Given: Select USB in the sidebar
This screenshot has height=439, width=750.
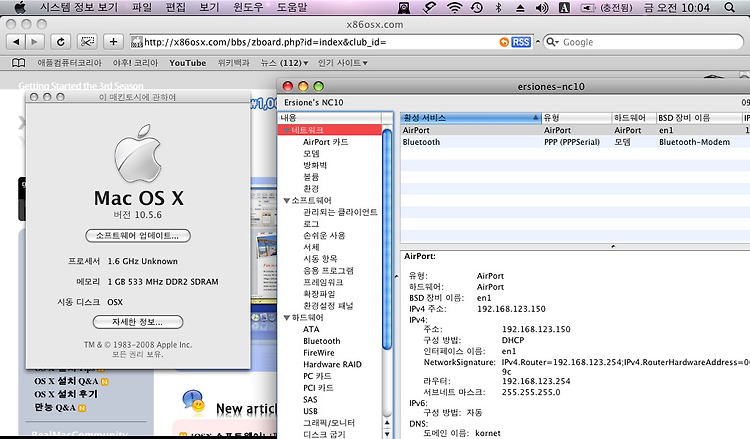Looking at the screenshot, I should click(x=310, y=411).
